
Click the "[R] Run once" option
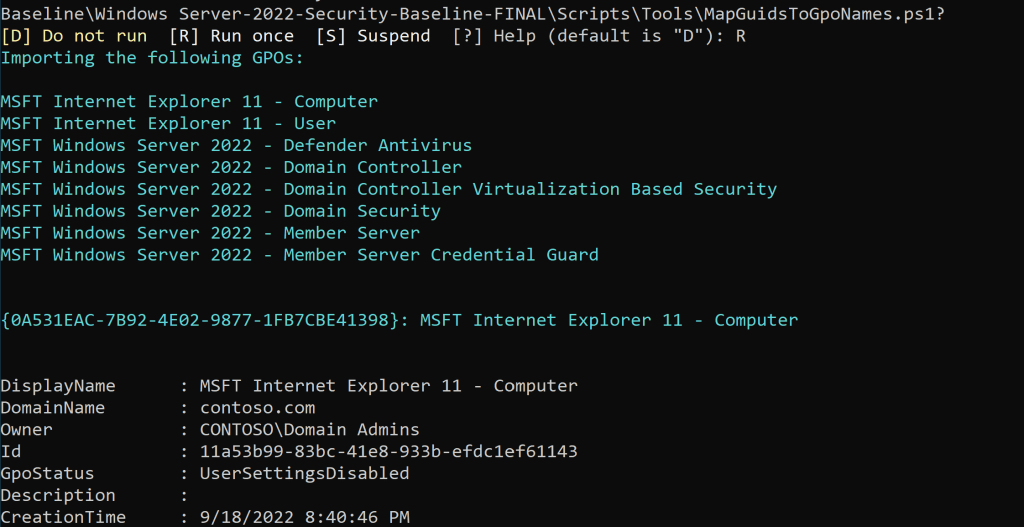(232, 36)
